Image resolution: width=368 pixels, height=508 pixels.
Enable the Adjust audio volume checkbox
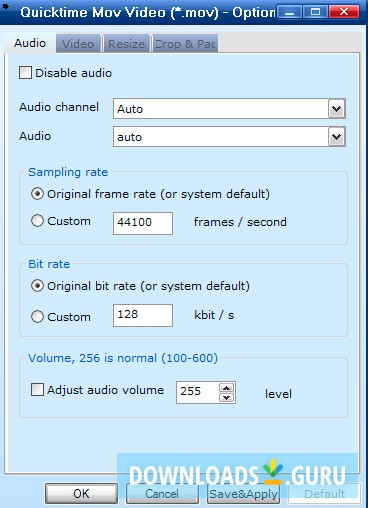[37, 389]
